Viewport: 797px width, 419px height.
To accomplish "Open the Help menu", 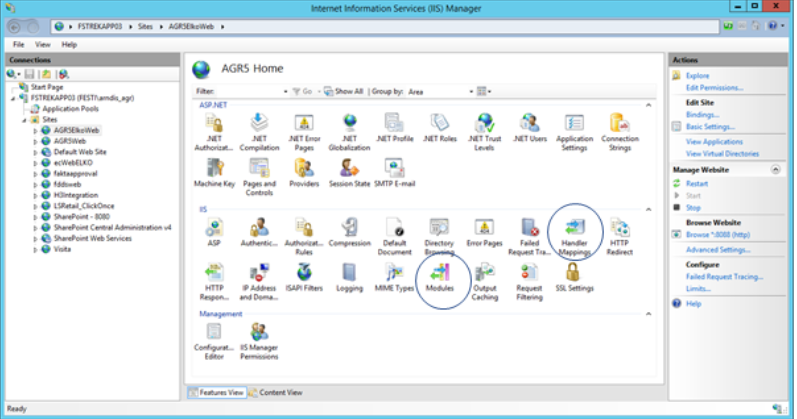I will 69,44.
